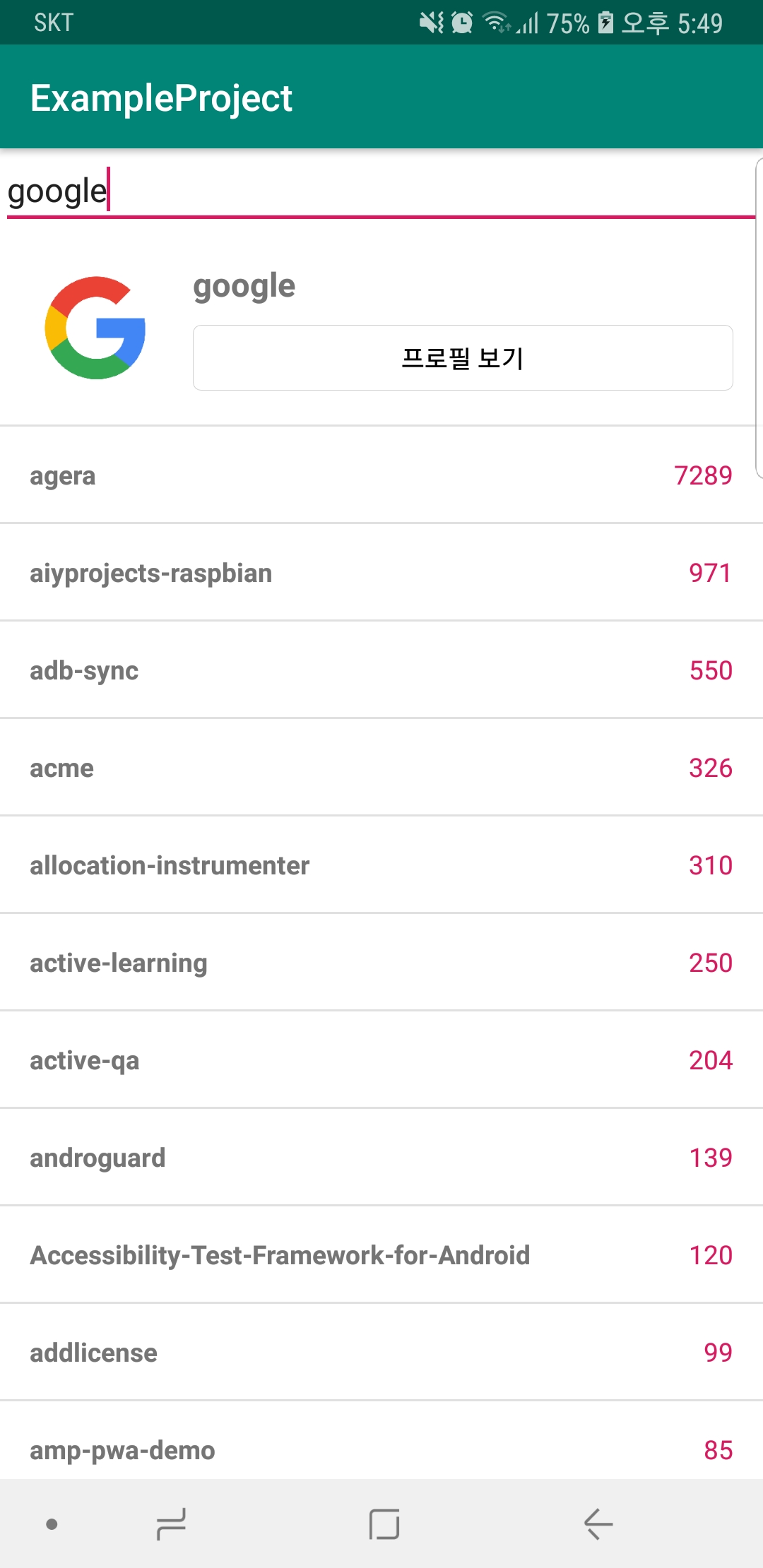Tap the star count 7289 next to agera

(702, 475)
